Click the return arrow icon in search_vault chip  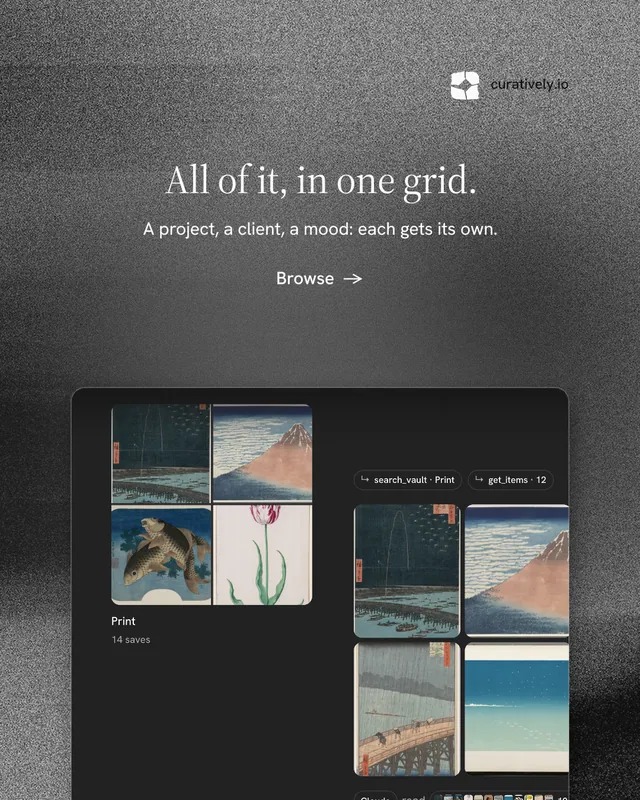[365, 480]
